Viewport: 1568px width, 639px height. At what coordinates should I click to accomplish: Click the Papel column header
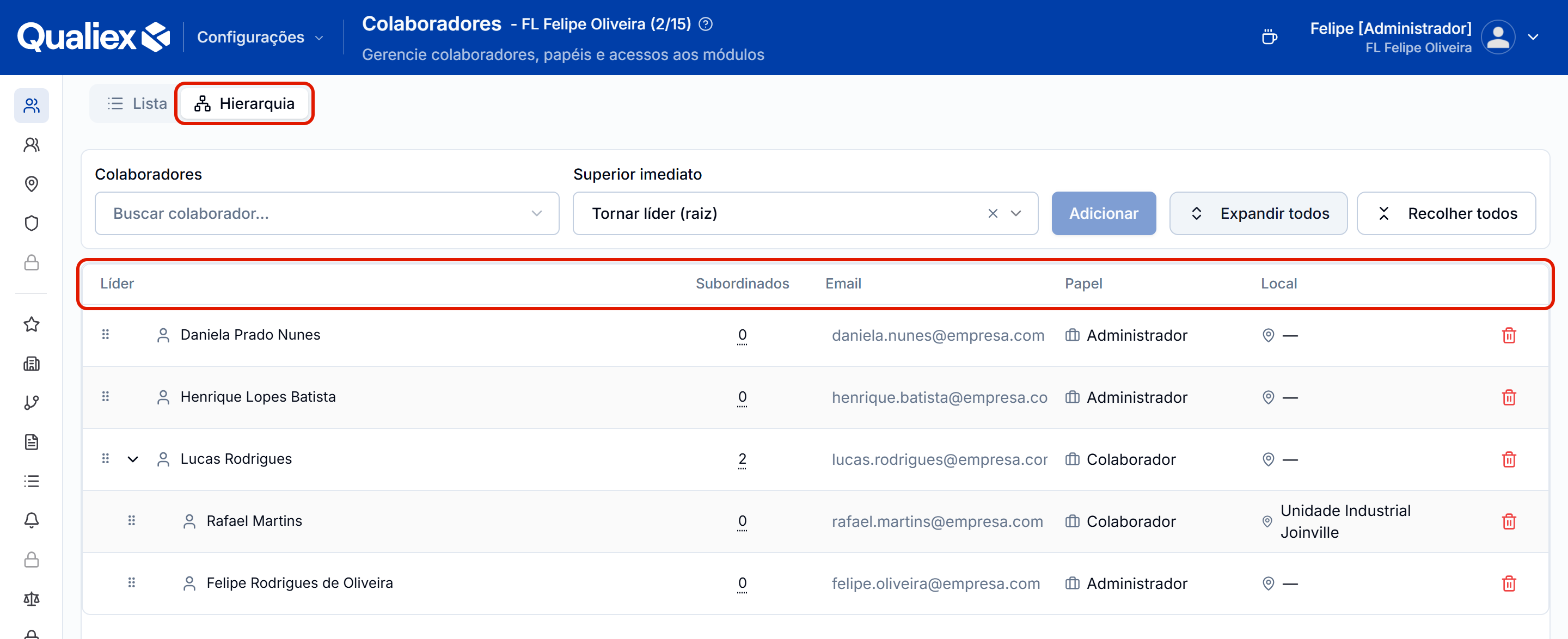pyautogui.click(x=1083, y=284)
